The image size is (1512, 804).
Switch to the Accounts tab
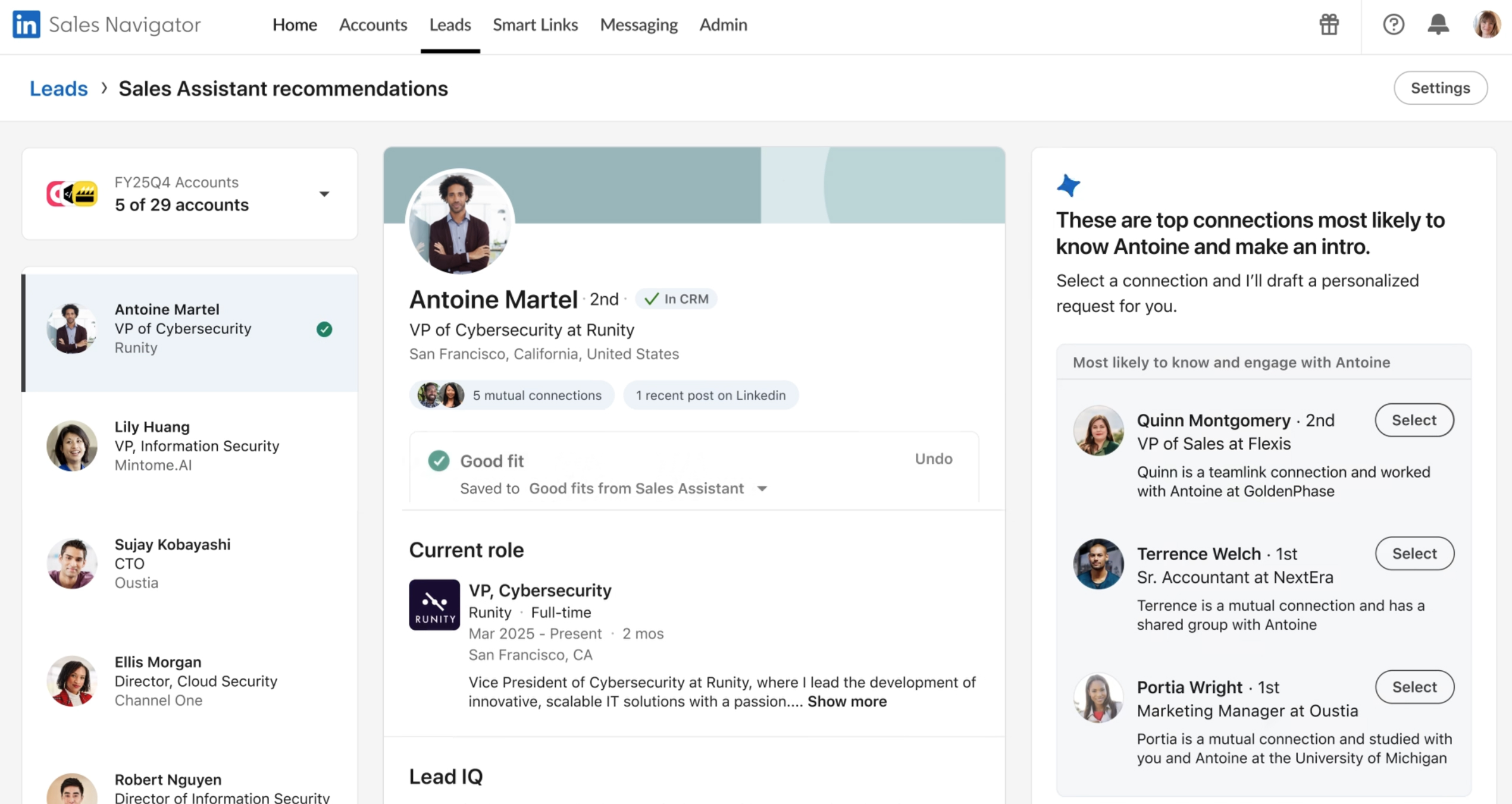[x=373, y=24]
